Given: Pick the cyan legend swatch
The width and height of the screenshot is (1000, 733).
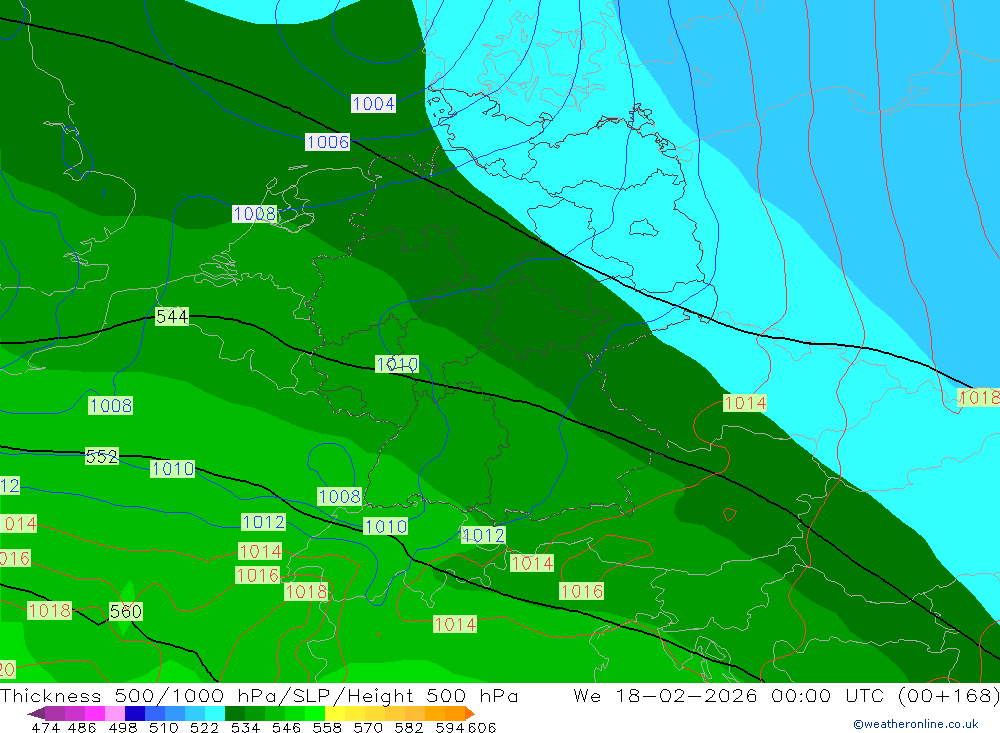Looking at the screenshot, I should click(215, 713).
